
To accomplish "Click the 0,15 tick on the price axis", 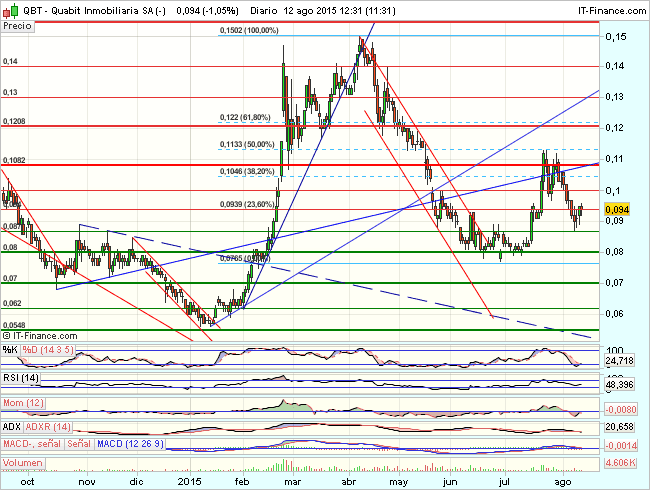I will tap(616, 37).
